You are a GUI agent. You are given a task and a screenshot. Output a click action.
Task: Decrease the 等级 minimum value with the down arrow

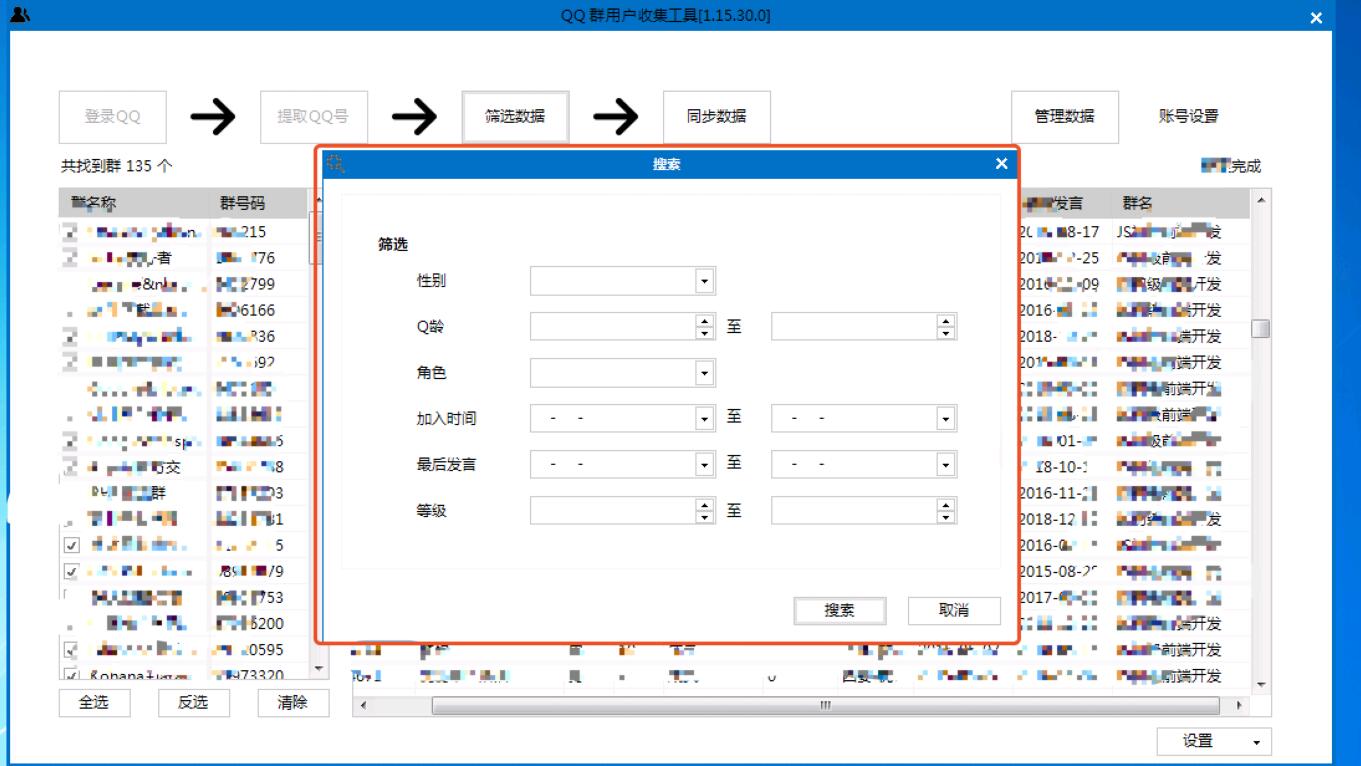[705, 517]
